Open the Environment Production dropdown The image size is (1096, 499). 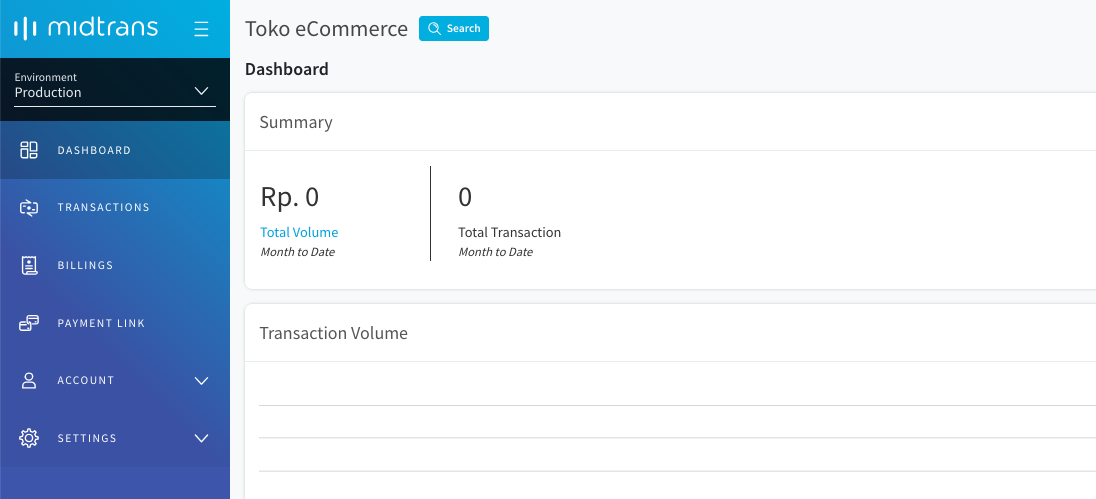pos(115,92)
